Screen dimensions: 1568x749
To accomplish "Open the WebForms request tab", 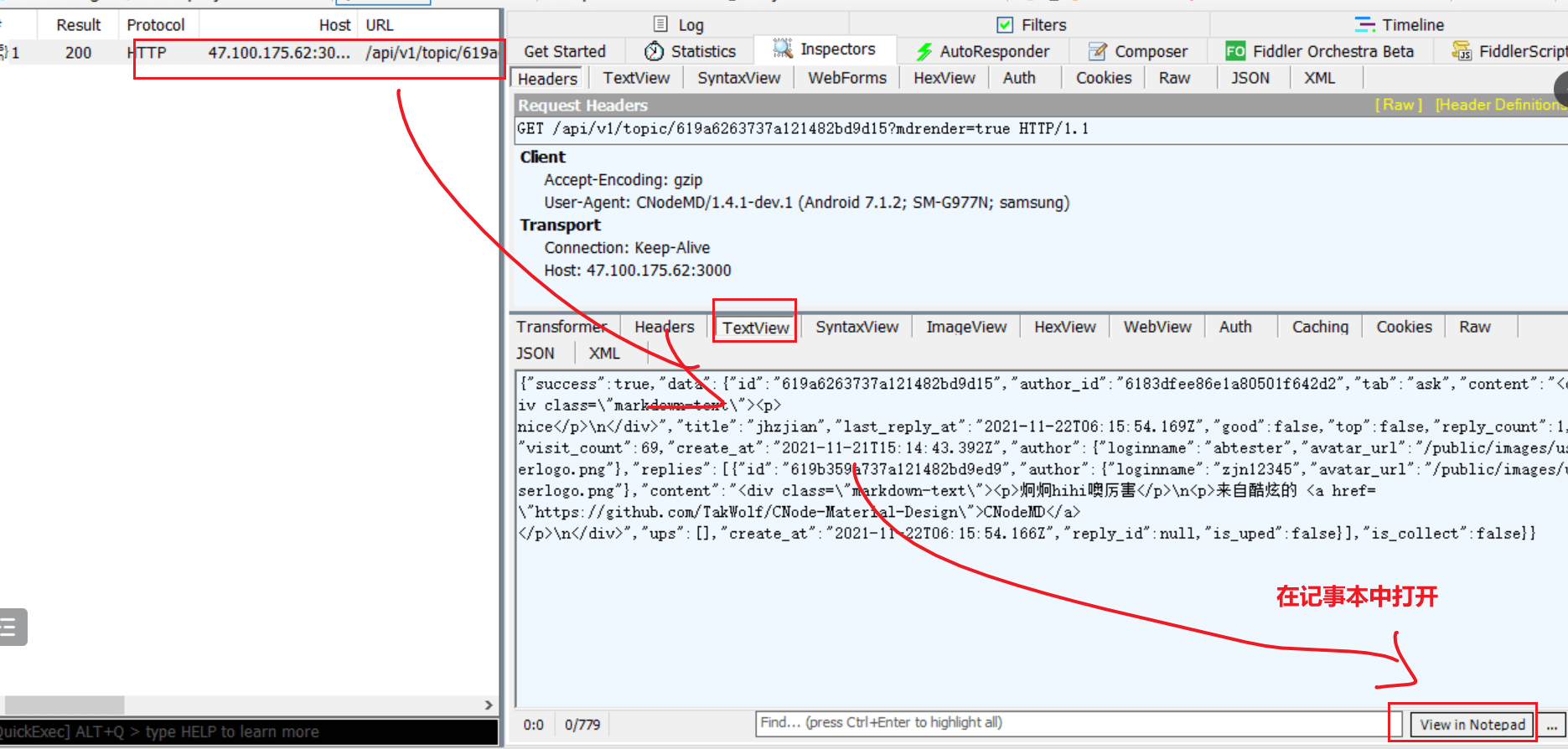I will click(846, 78).
